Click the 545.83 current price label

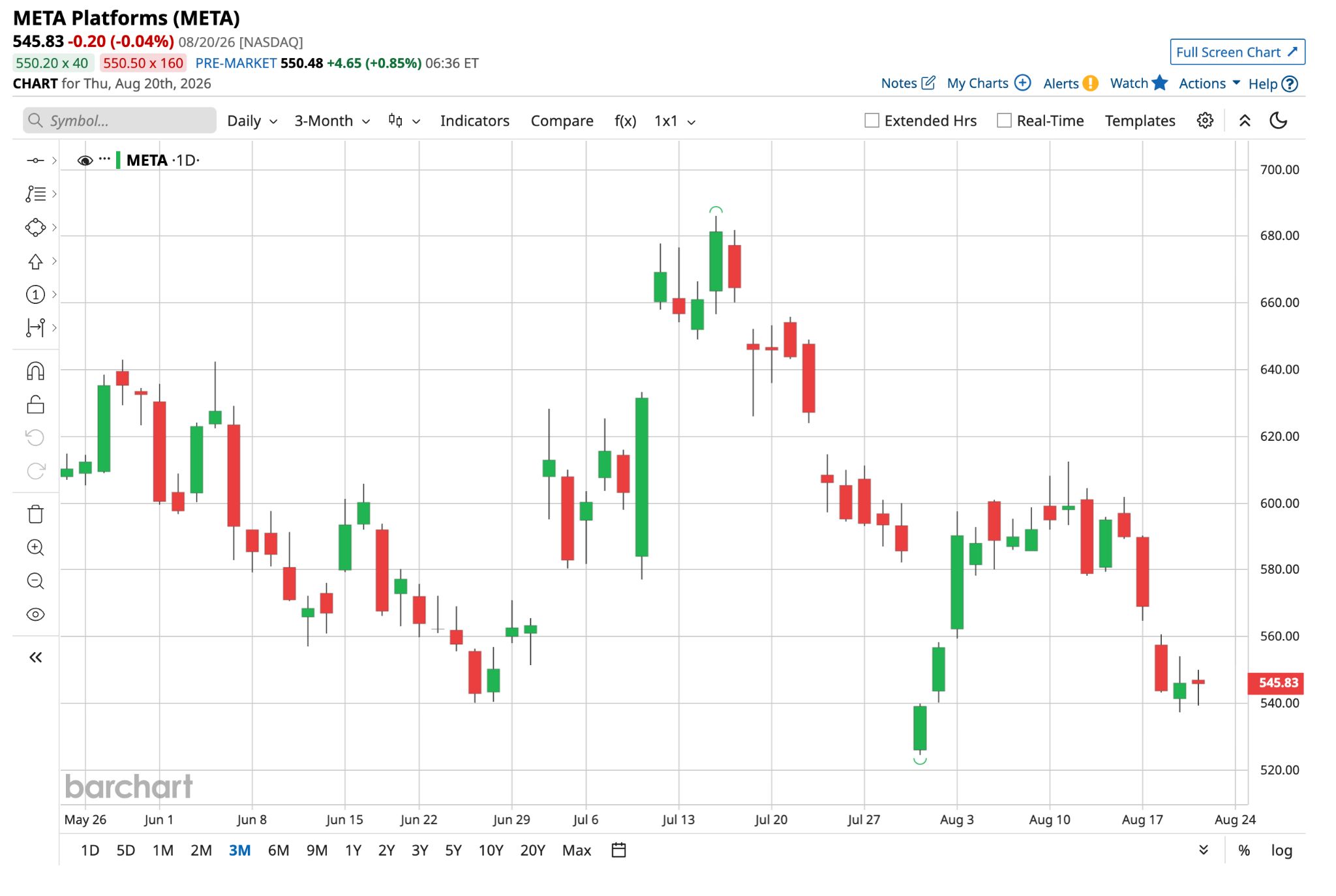pos(1275,683)
